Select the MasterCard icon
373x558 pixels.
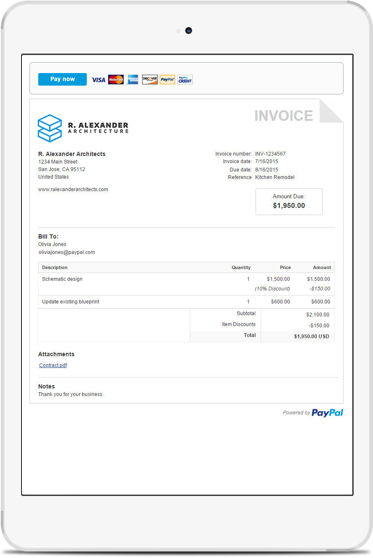[116, 80]
